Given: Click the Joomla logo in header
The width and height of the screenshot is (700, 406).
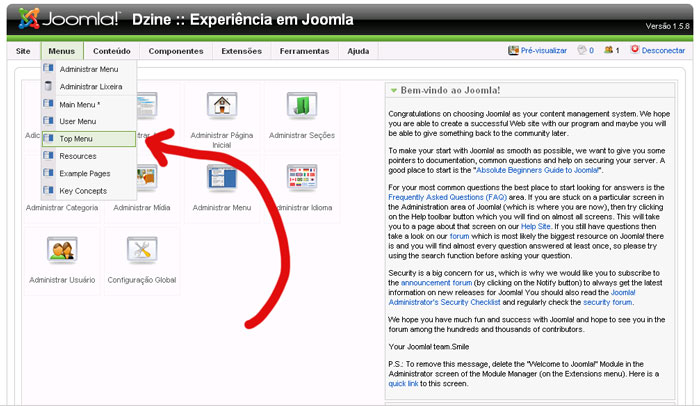Looking at the screenshot, I should (x=70, y=19).
